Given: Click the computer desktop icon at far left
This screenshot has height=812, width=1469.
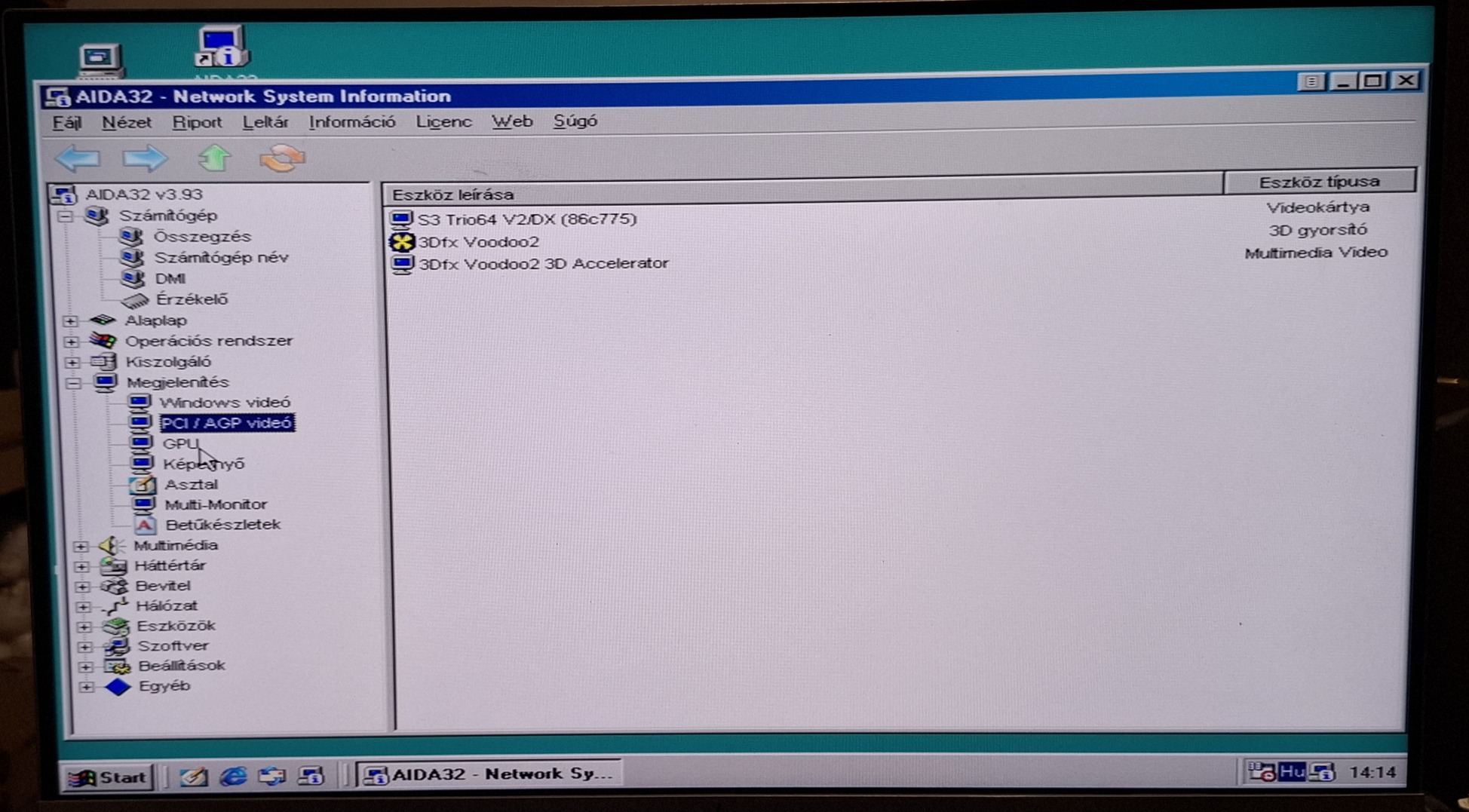Looking at the screenshot, I should 100,60.
